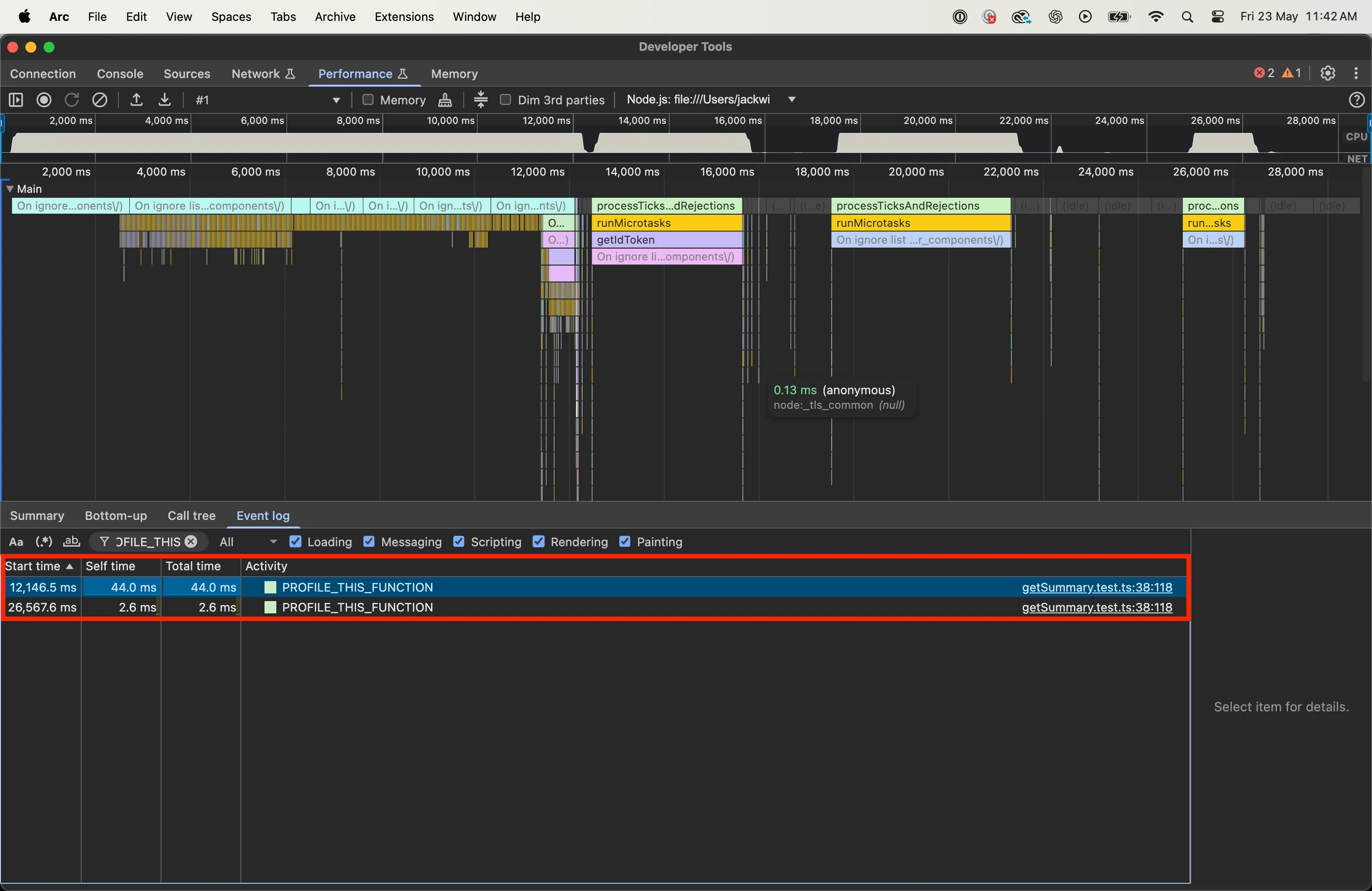
Task: Open the Archive menu
Action: coord(335,17)
